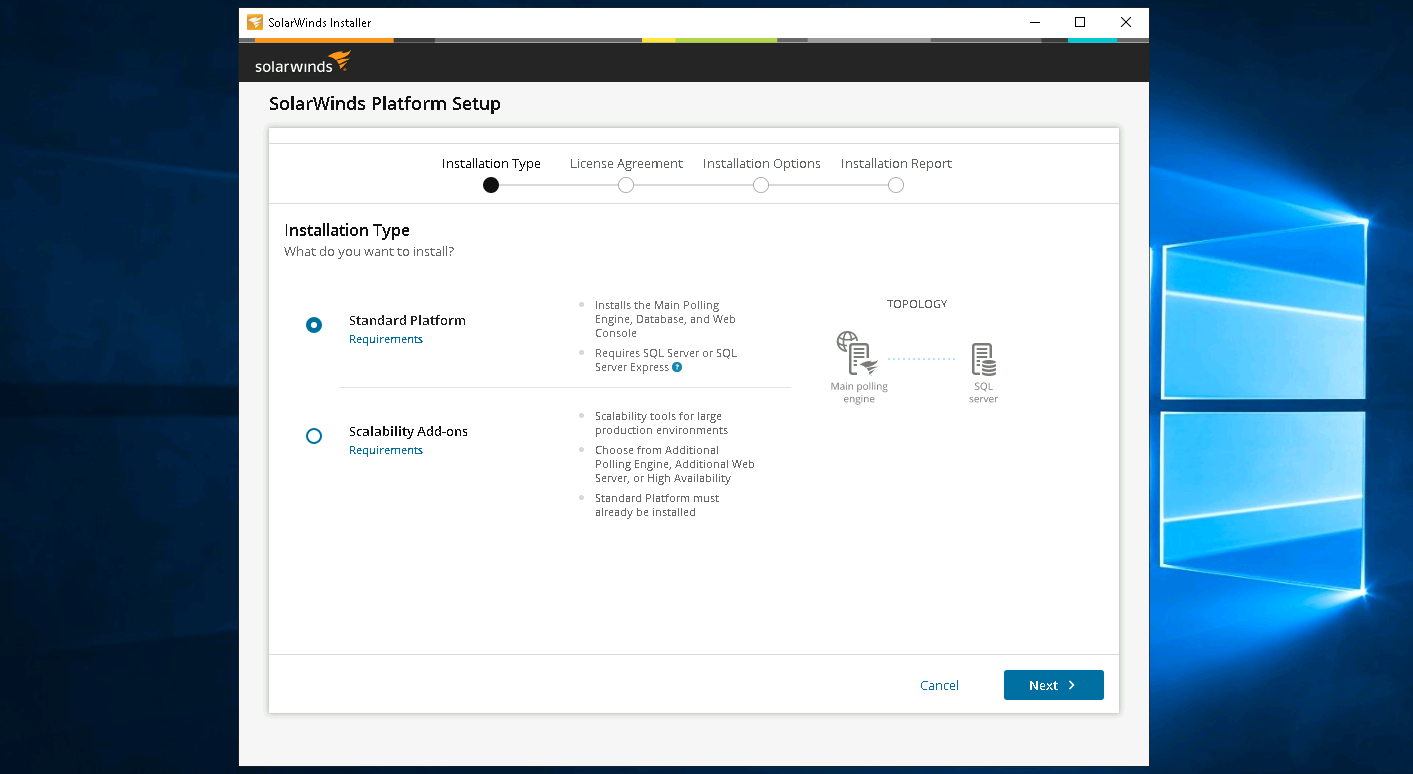Open Requirements link under Standard Platform
The width and height of the screenshot is (1413, 774).
click(x=386, y=340)
